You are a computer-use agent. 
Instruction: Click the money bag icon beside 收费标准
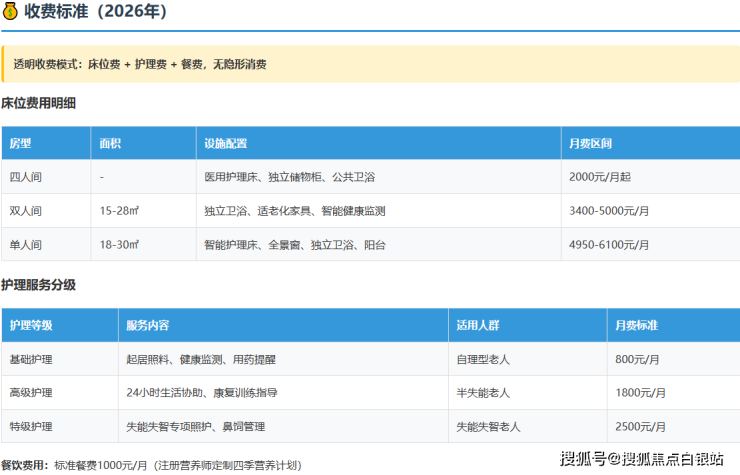pyautogui.click(x=10, y=13)
